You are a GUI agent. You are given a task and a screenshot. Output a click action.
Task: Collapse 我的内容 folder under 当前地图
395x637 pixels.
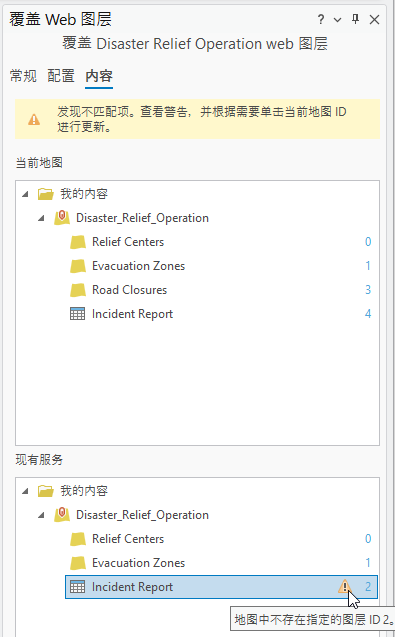point(26,194)
